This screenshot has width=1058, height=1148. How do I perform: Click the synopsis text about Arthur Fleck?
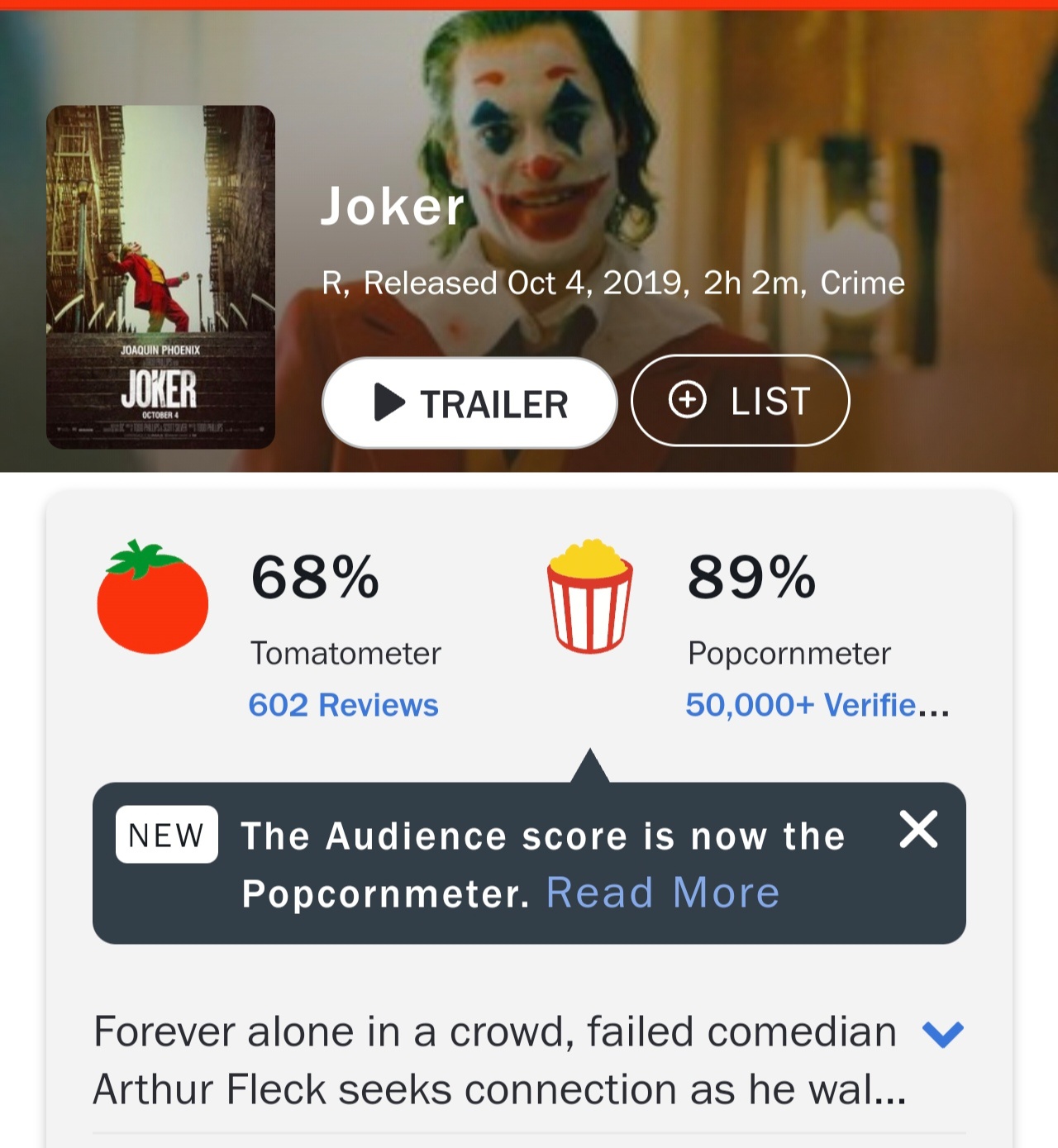pyautogui.click(x=499, y=1060)
